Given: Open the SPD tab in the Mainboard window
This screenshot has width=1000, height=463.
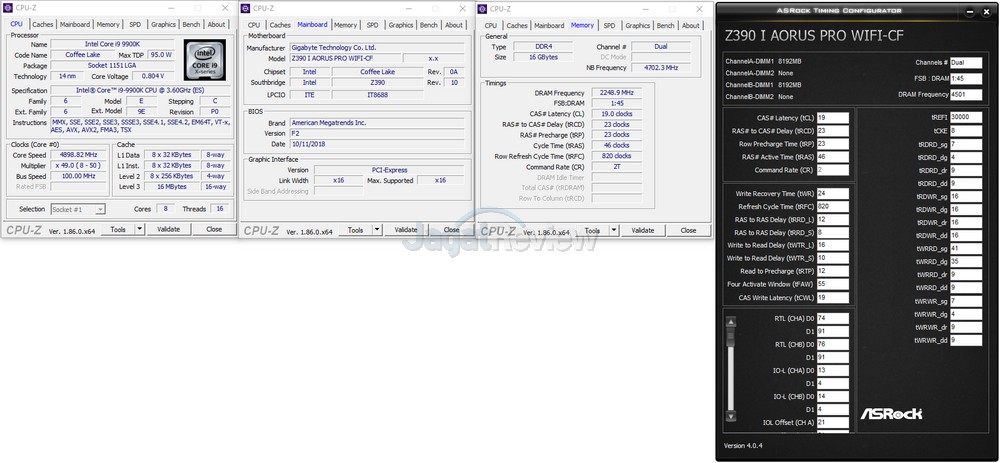Looking at the screenshot, I should tap(372, 24).
